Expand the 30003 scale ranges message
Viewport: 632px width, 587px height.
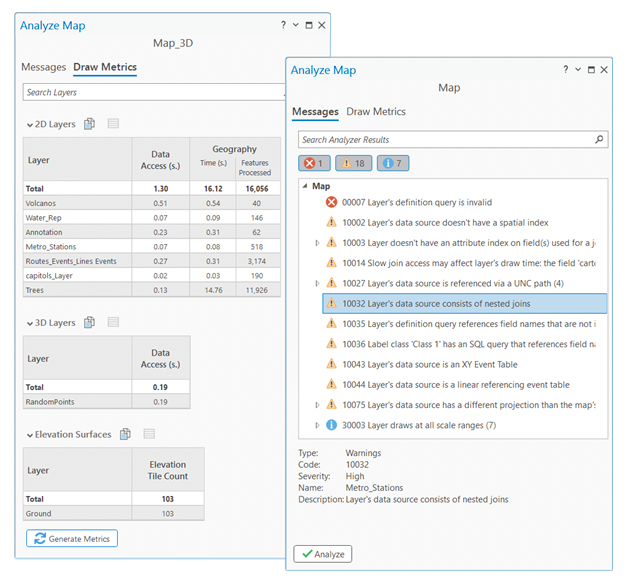[317, 425]
